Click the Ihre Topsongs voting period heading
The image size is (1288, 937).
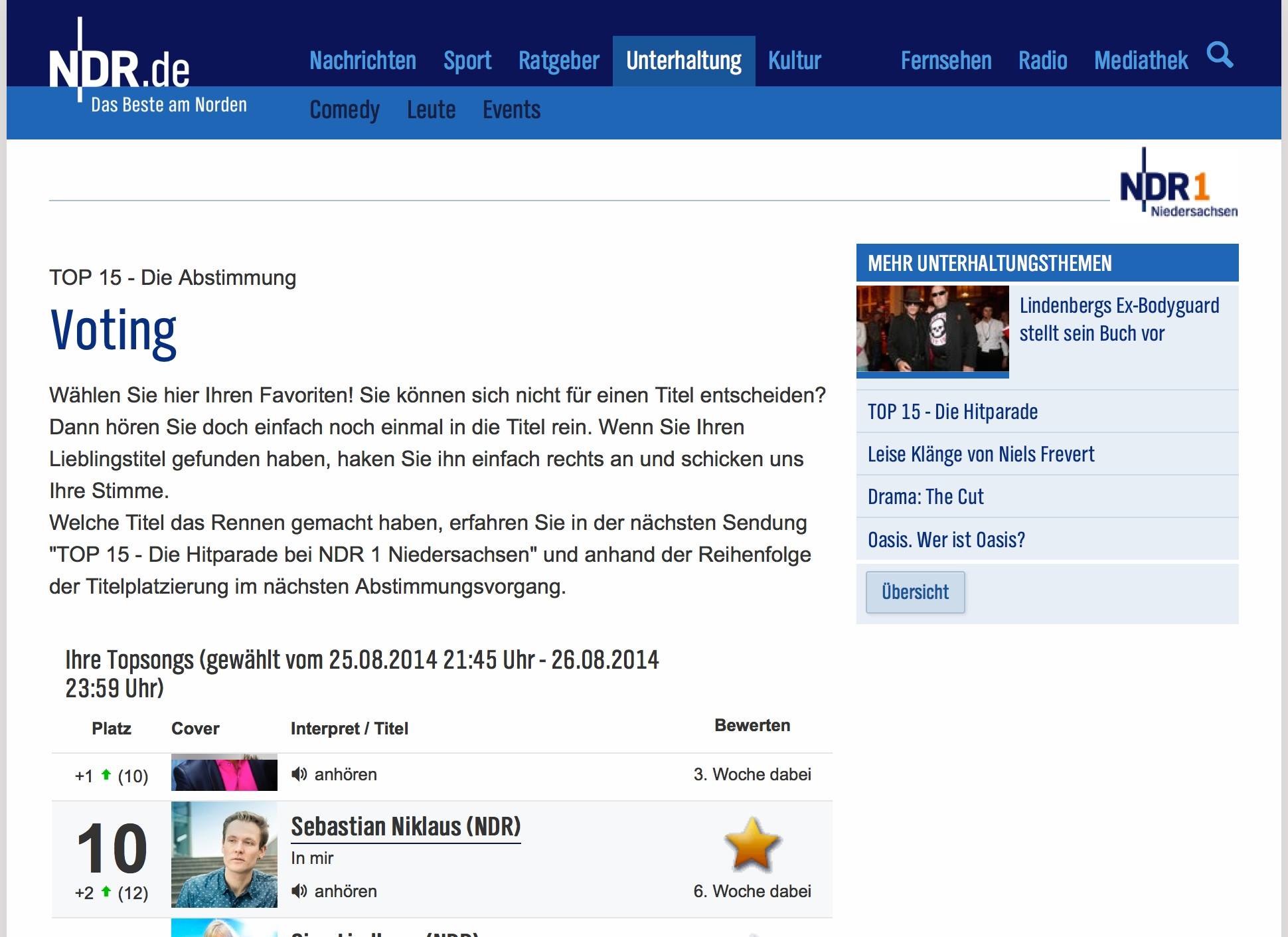pyautogui.click(x=362, y=674)
